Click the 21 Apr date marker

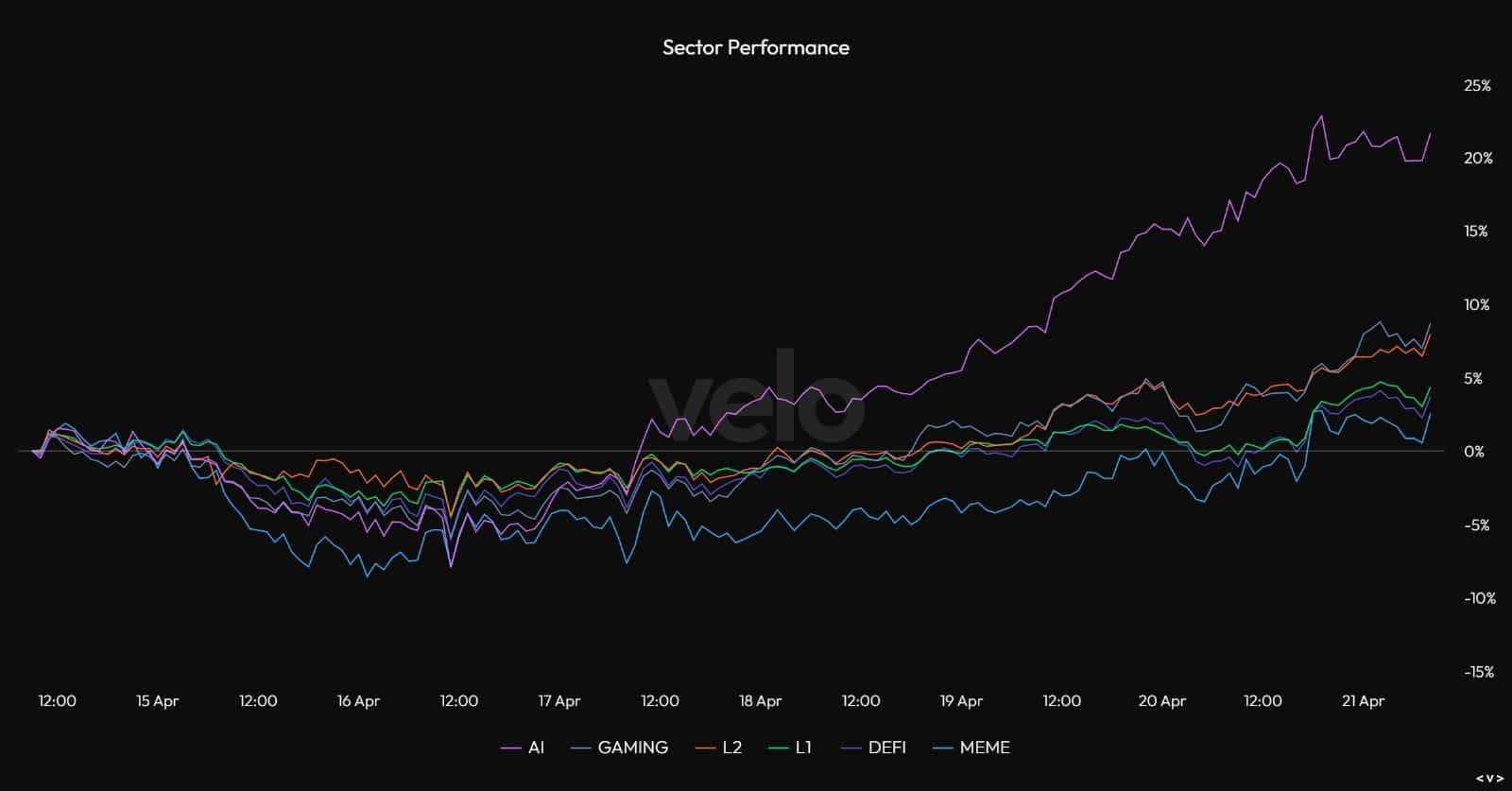point(1363,701)
